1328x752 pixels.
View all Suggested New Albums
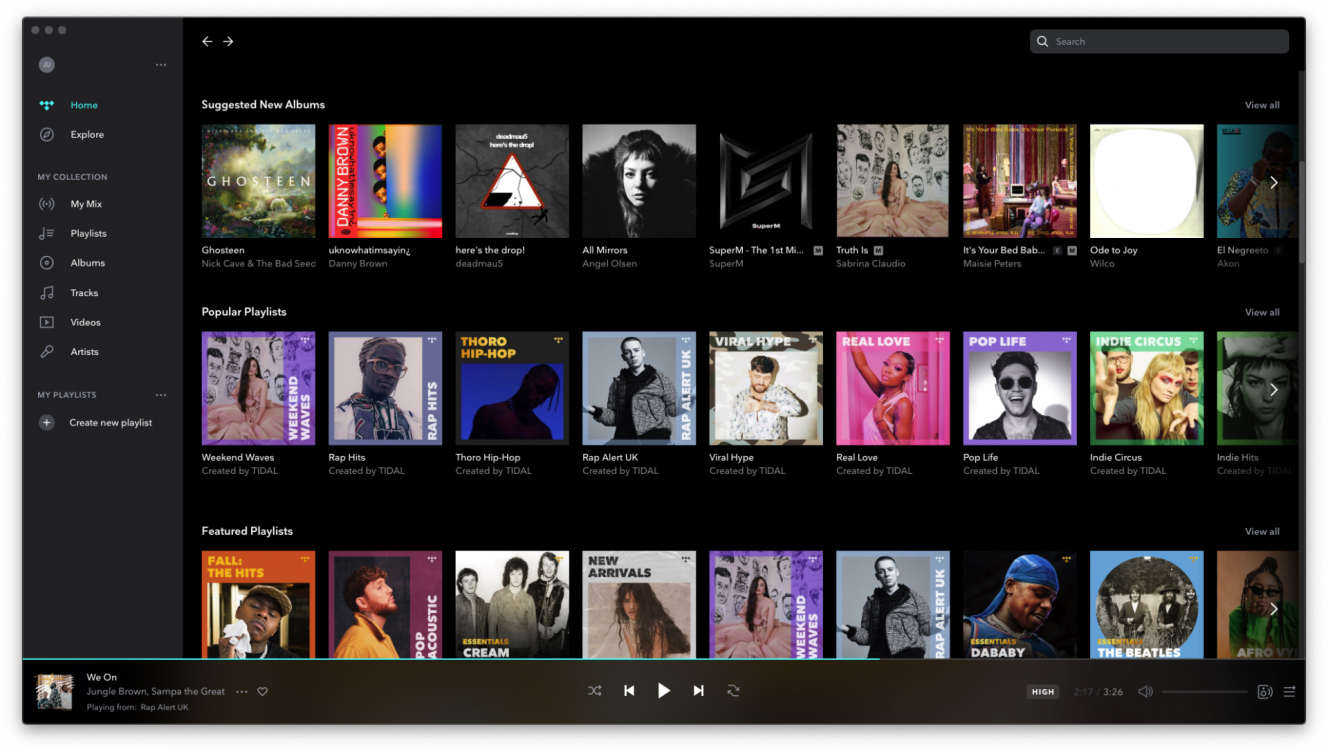point(1262,105)
